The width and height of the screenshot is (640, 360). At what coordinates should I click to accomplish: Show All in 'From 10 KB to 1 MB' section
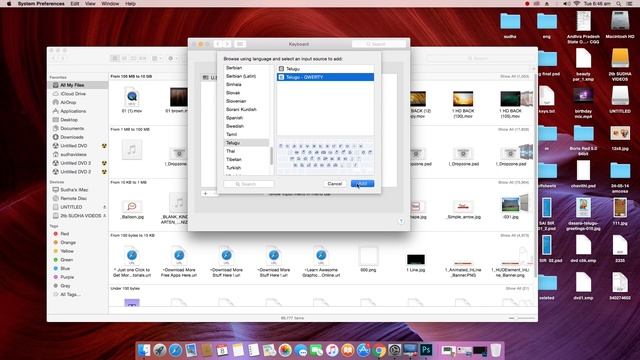click(513, 182)
